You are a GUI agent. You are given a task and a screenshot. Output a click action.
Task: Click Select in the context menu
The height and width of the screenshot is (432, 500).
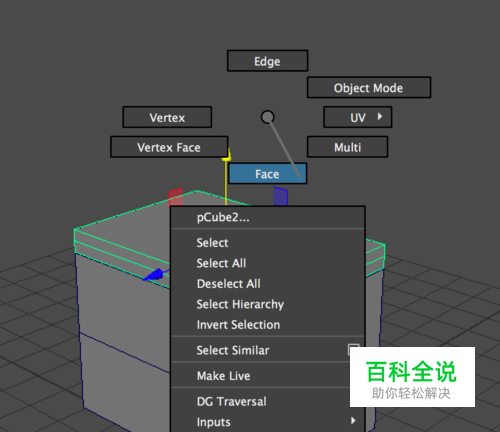coord(268,243)
